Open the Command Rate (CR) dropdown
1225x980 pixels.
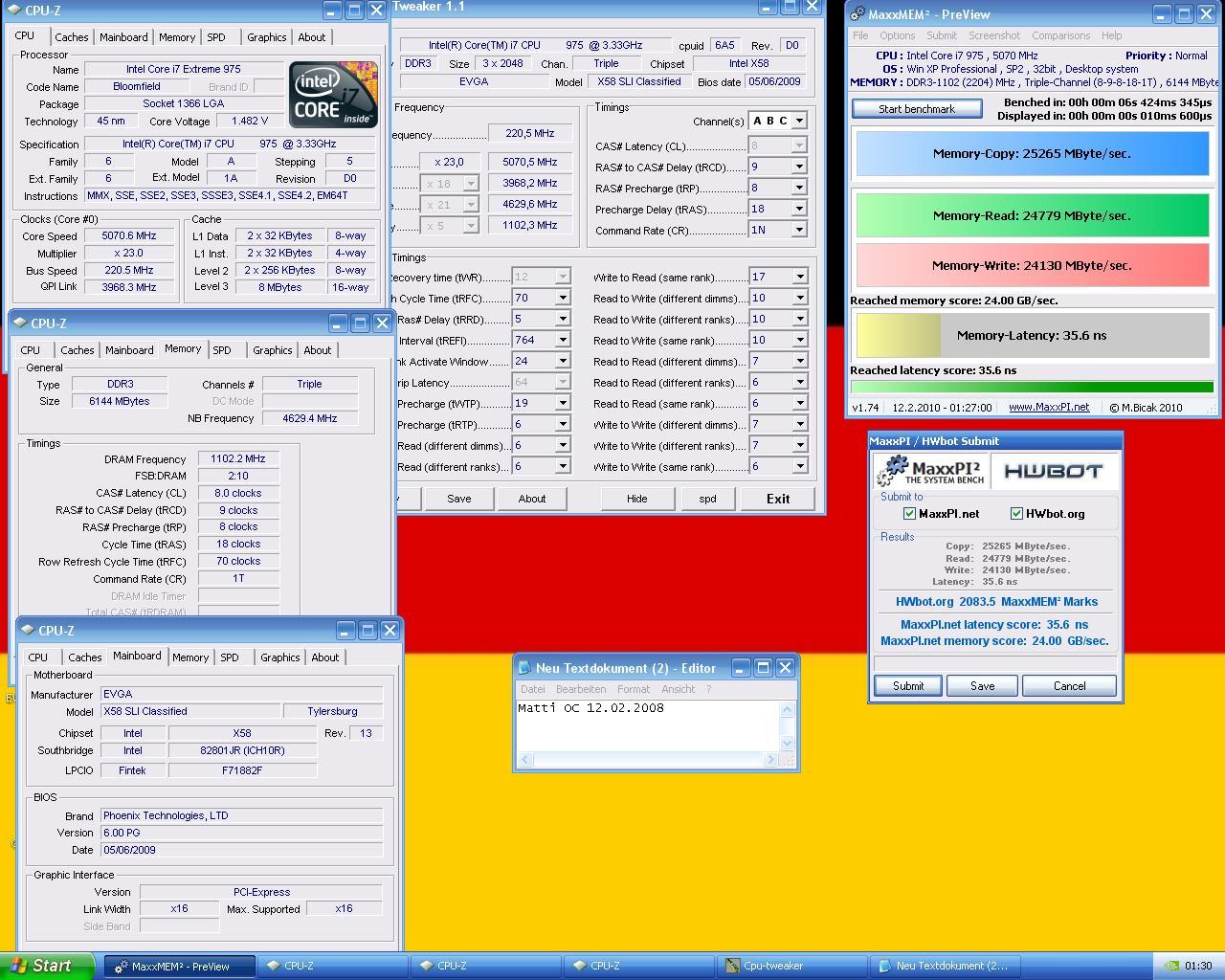(x=799, y=230)
